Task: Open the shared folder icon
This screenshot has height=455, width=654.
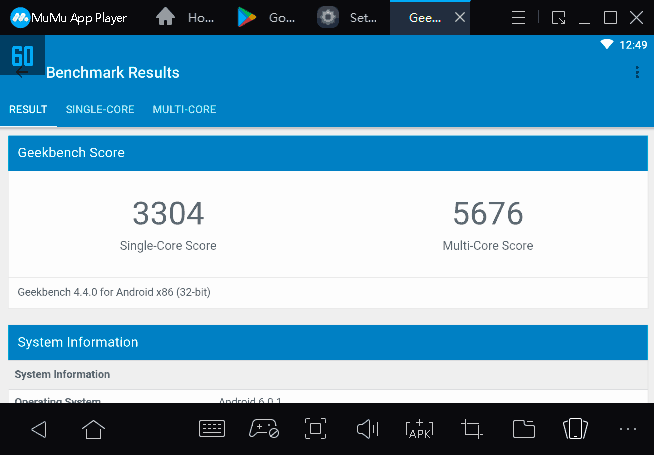Action: point(524,429)
